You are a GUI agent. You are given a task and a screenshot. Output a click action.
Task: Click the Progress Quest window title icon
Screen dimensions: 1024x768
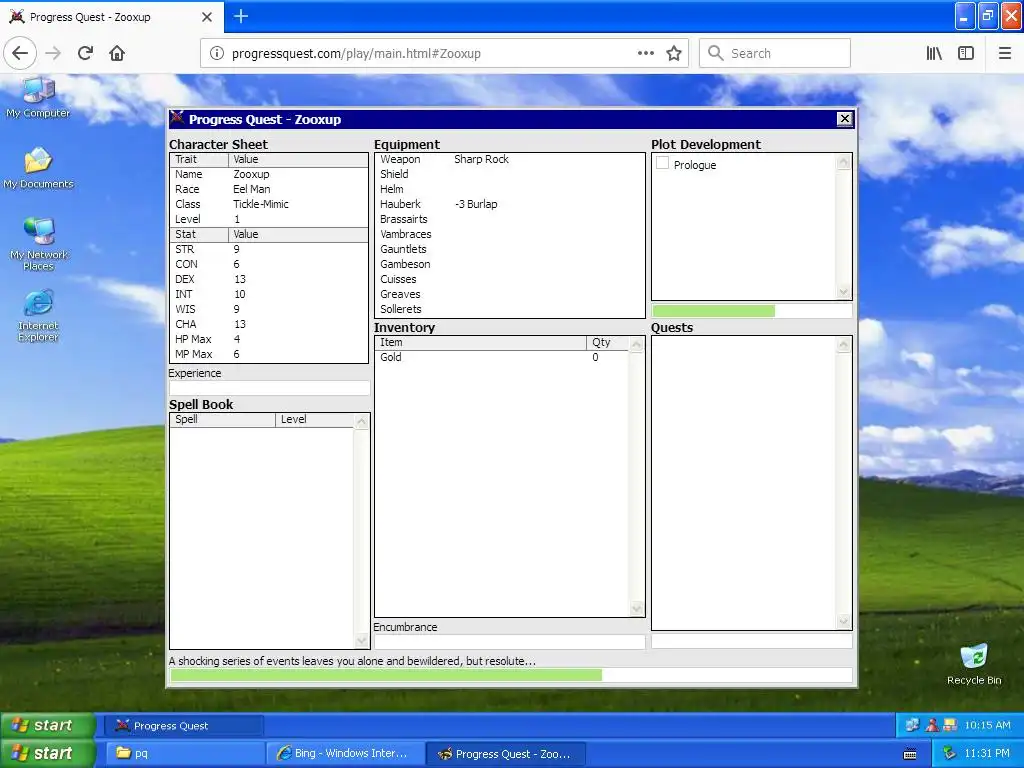click(177, 118)
